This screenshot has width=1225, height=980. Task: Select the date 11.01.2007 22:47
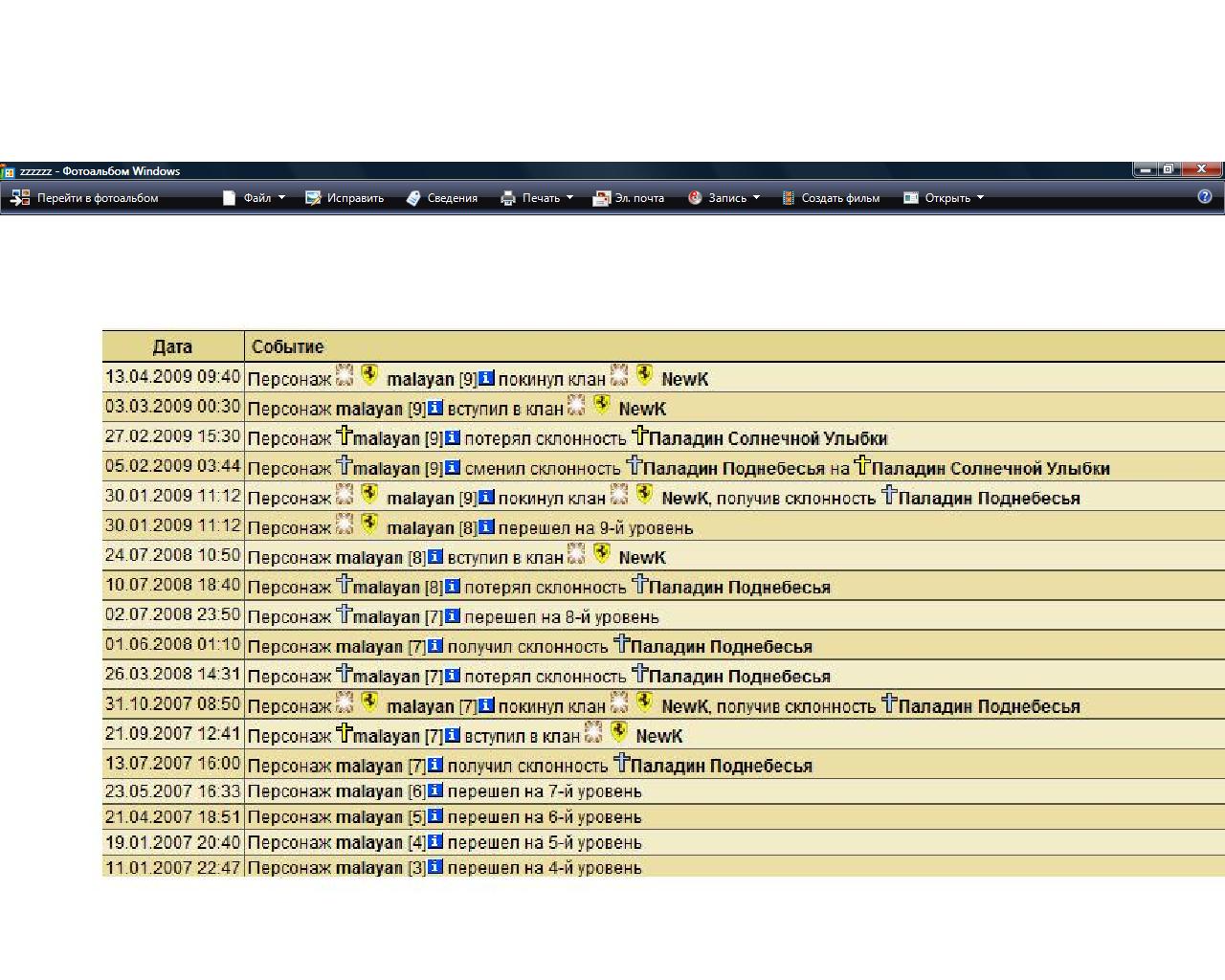coord(172,867)
